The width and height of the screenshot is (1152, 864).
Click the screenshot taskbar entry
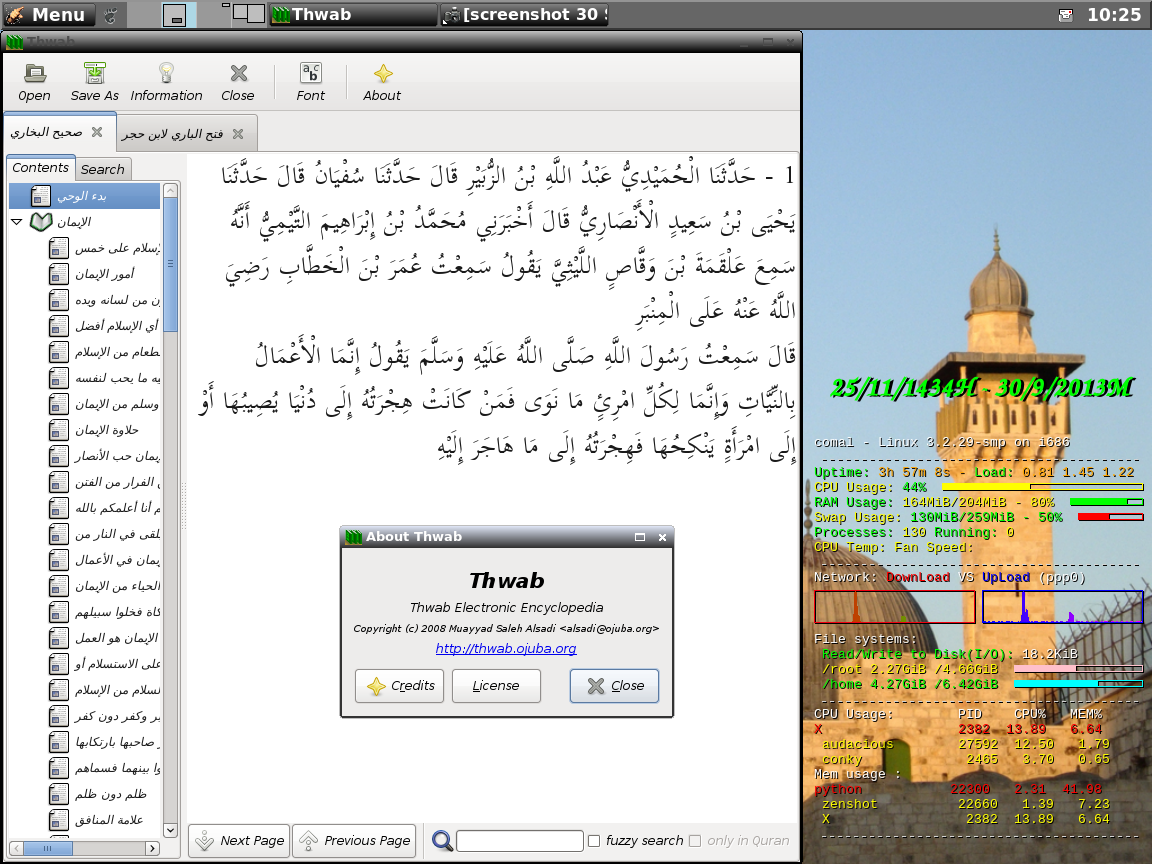[525, 14]
